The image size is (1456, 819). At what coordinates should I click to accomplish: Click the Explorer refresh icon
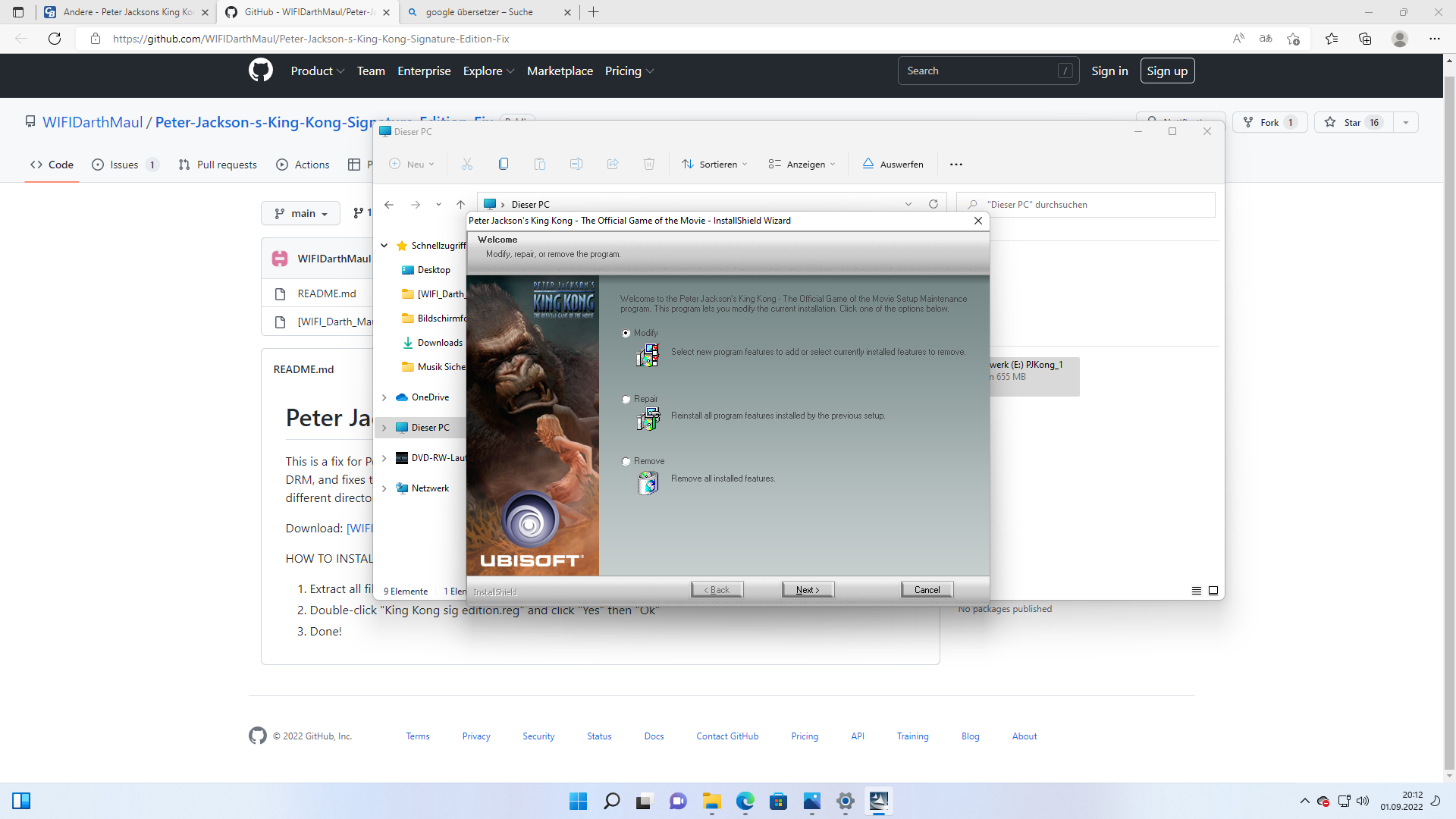coord(934,204)
